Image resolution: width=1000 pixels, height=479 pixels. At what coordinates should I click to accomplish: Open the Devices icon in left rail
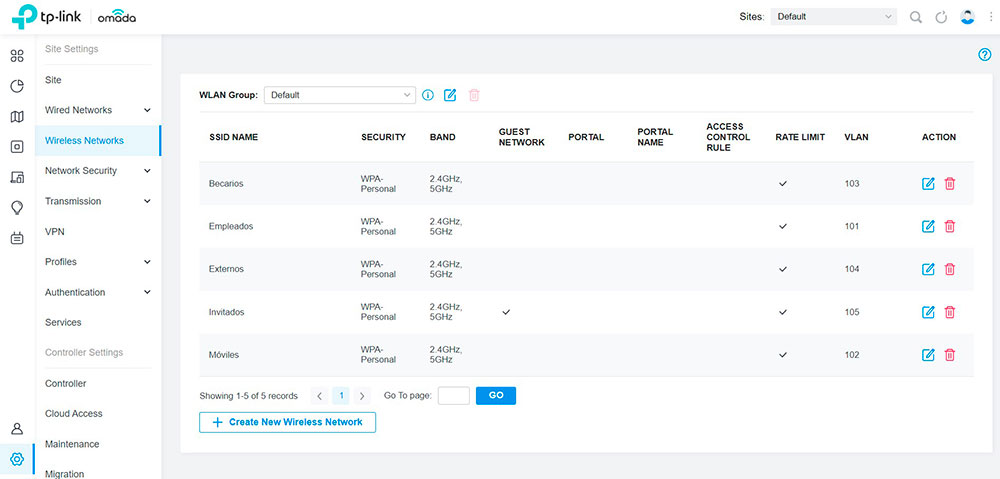tap(17, 147)
